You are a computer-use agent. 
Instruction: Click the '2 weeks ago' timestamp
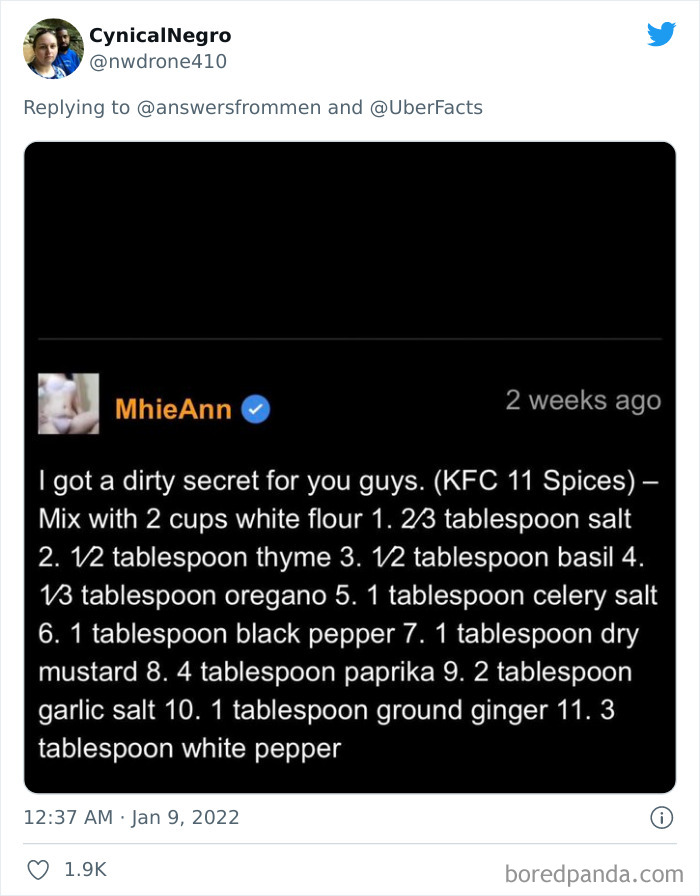[583, 401]
